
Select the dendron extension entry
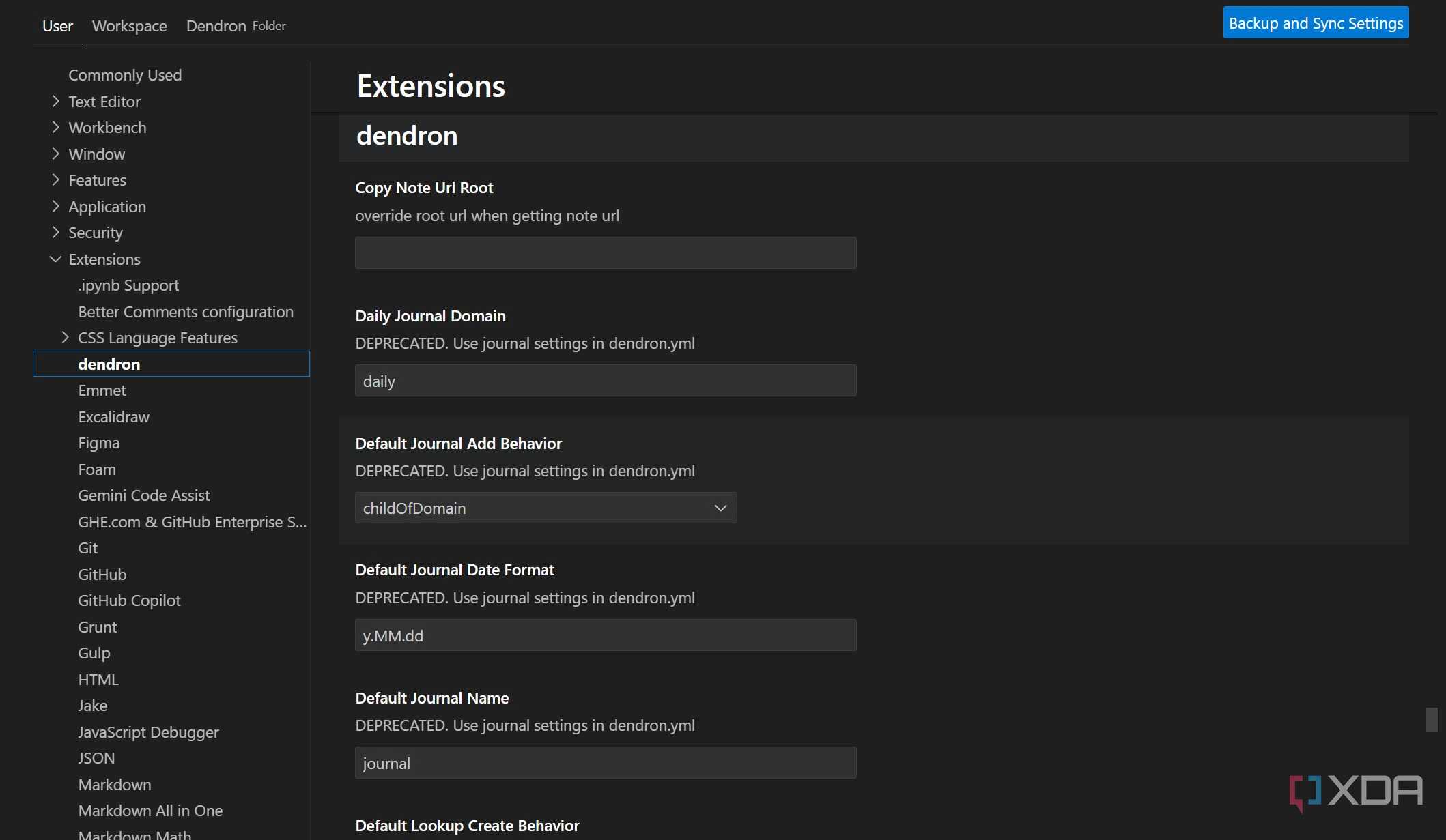pyautogui.click(x=171, y=364)
